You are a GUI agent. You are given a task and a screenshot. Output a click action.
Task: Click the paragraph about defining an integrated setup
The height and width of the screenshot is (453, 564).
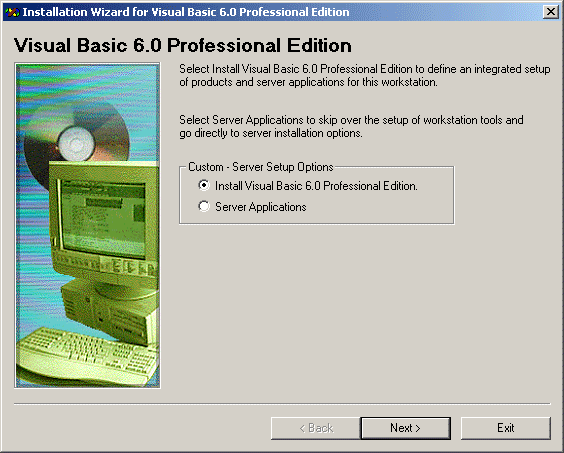(365, 76)
